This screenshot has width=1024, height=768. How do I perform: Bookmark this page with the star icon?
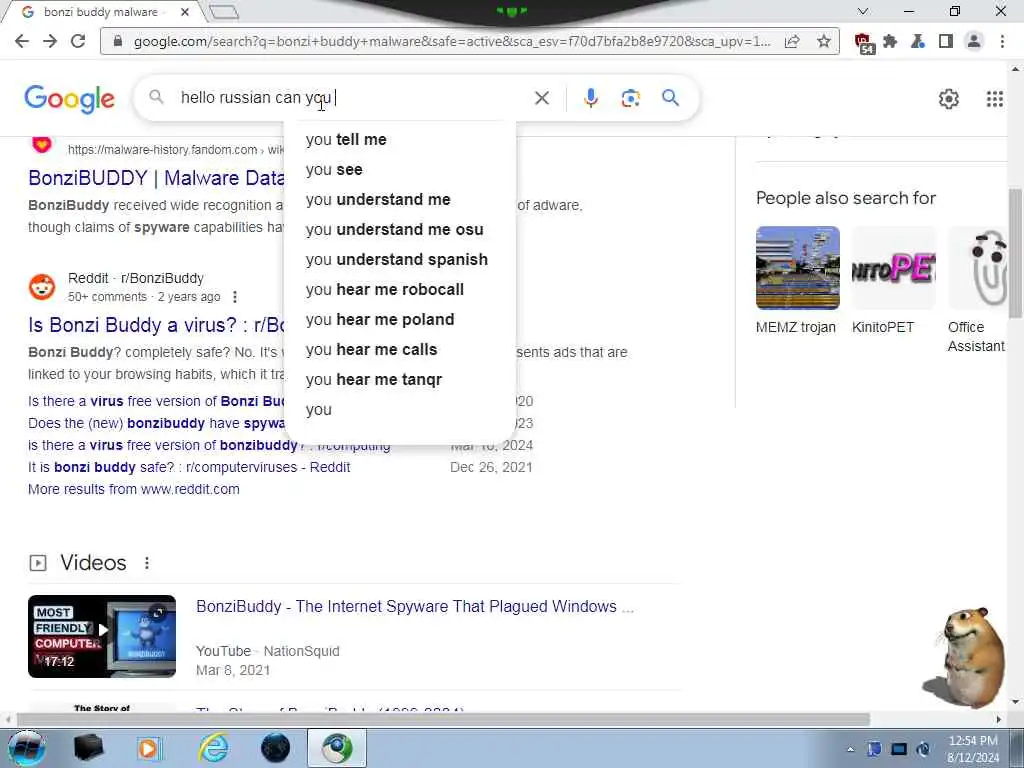[824, 41]
